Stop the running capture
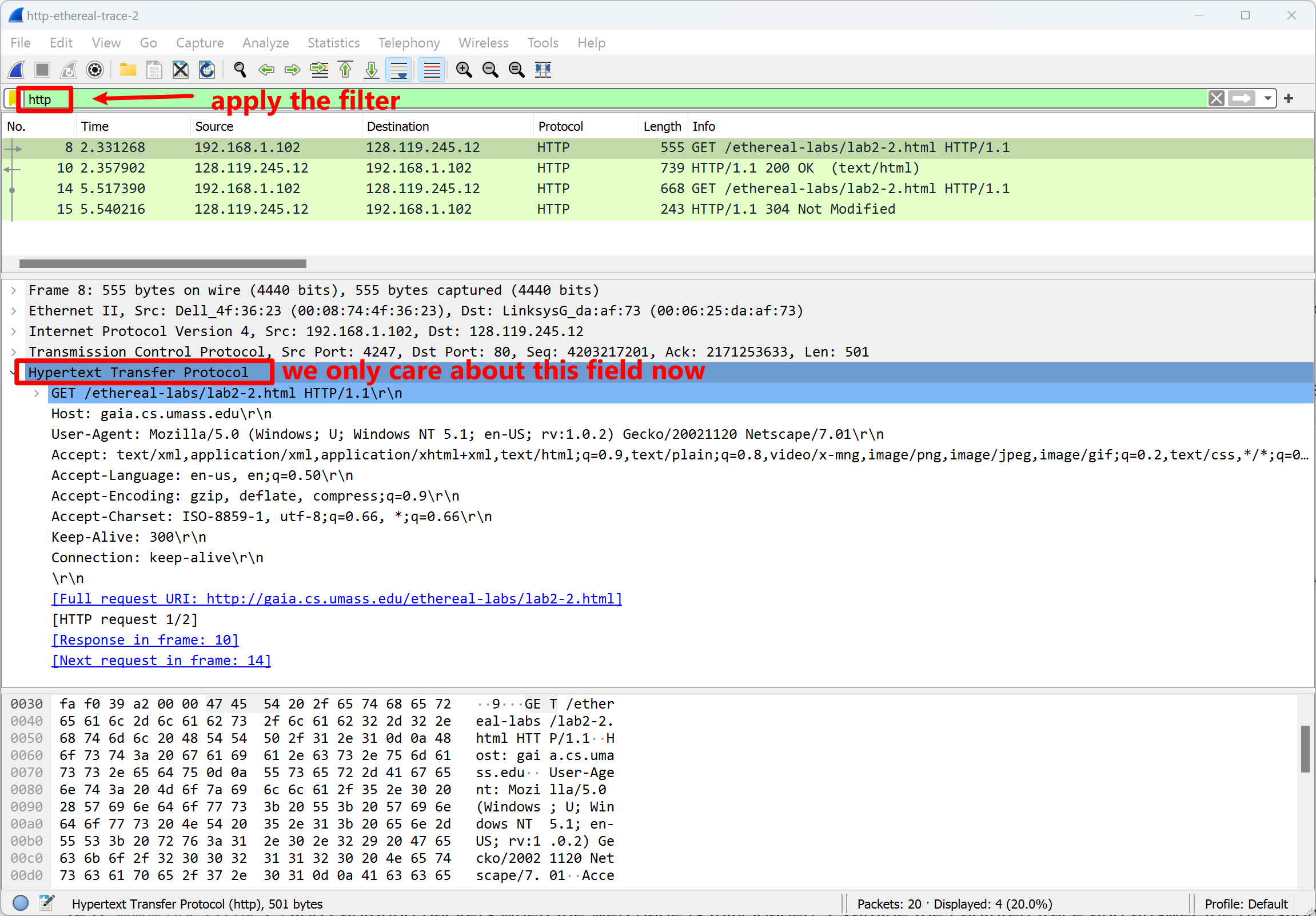The height and width of the screenshot is (916, 1316). pyautogui.click(x=41, y=69)
